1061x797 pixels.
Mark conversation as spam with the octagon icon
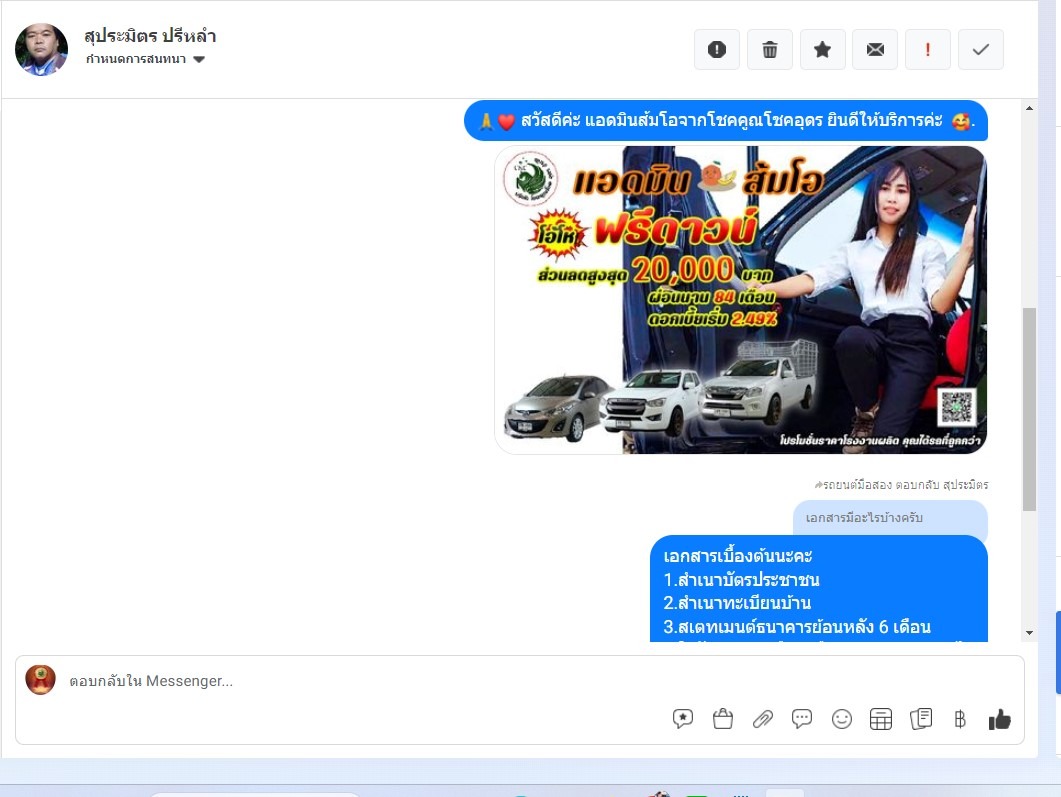pos(717,50)
